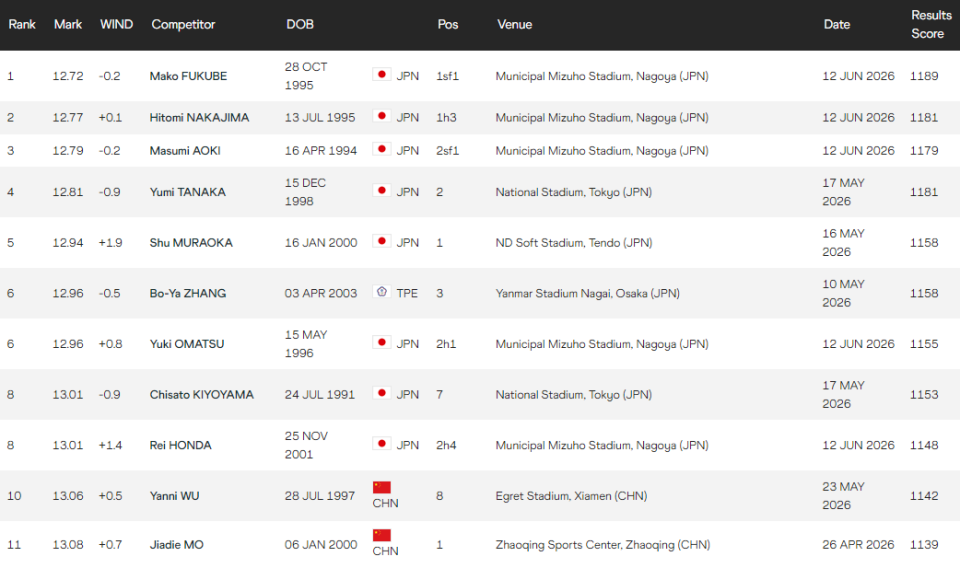
Task: Open Hitomi NAKAJIMA's competitor profile
Action: pyautogui.click(x=199, y=118)
